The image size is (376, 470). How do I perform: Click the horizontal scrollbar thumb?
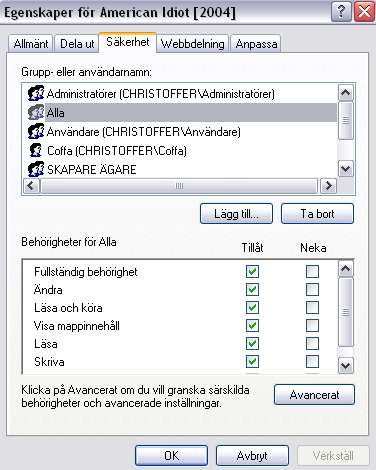pyautogui.click(x=179, y=186)
